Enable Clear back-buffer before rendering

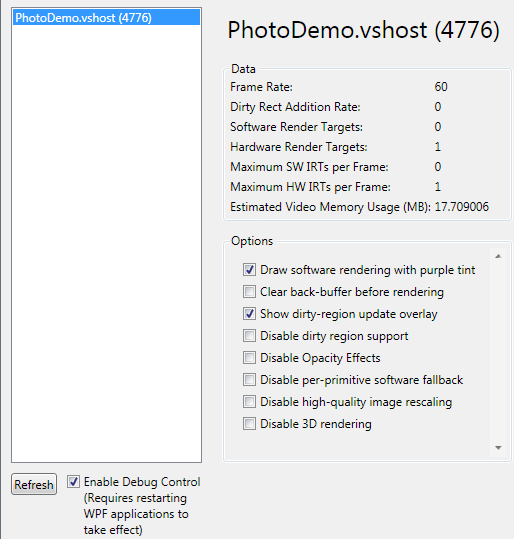[249, 292]
